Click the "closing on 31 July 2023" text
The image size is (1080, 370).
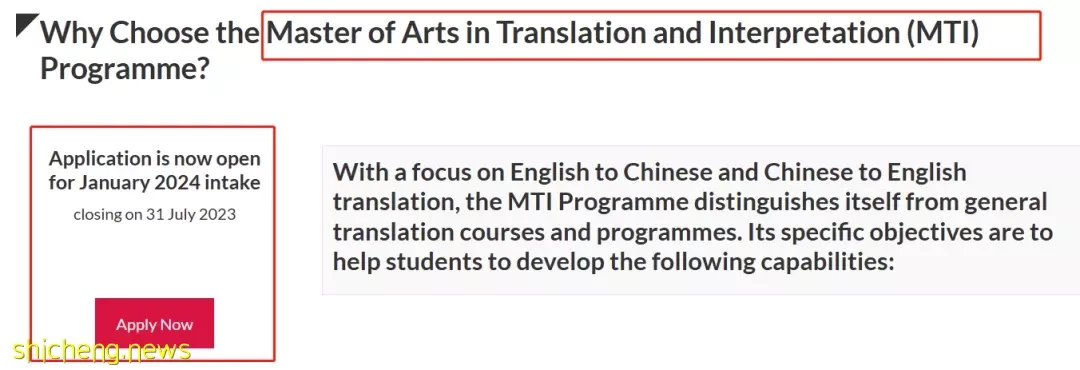tap(154, 214)
